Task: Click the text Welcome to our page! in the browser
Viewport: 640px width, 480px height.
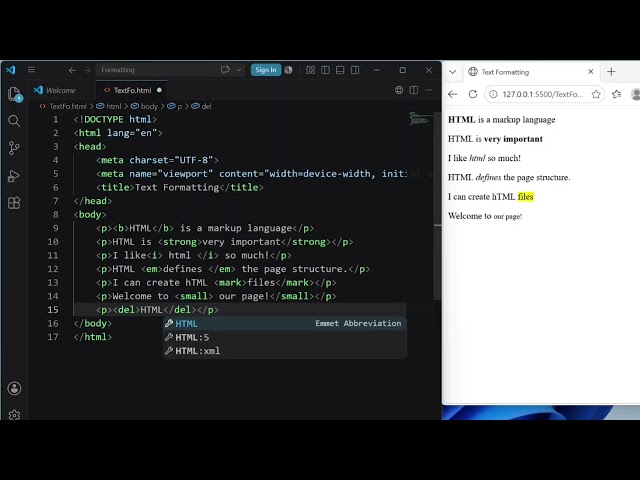Action: (x=485, y=216)
